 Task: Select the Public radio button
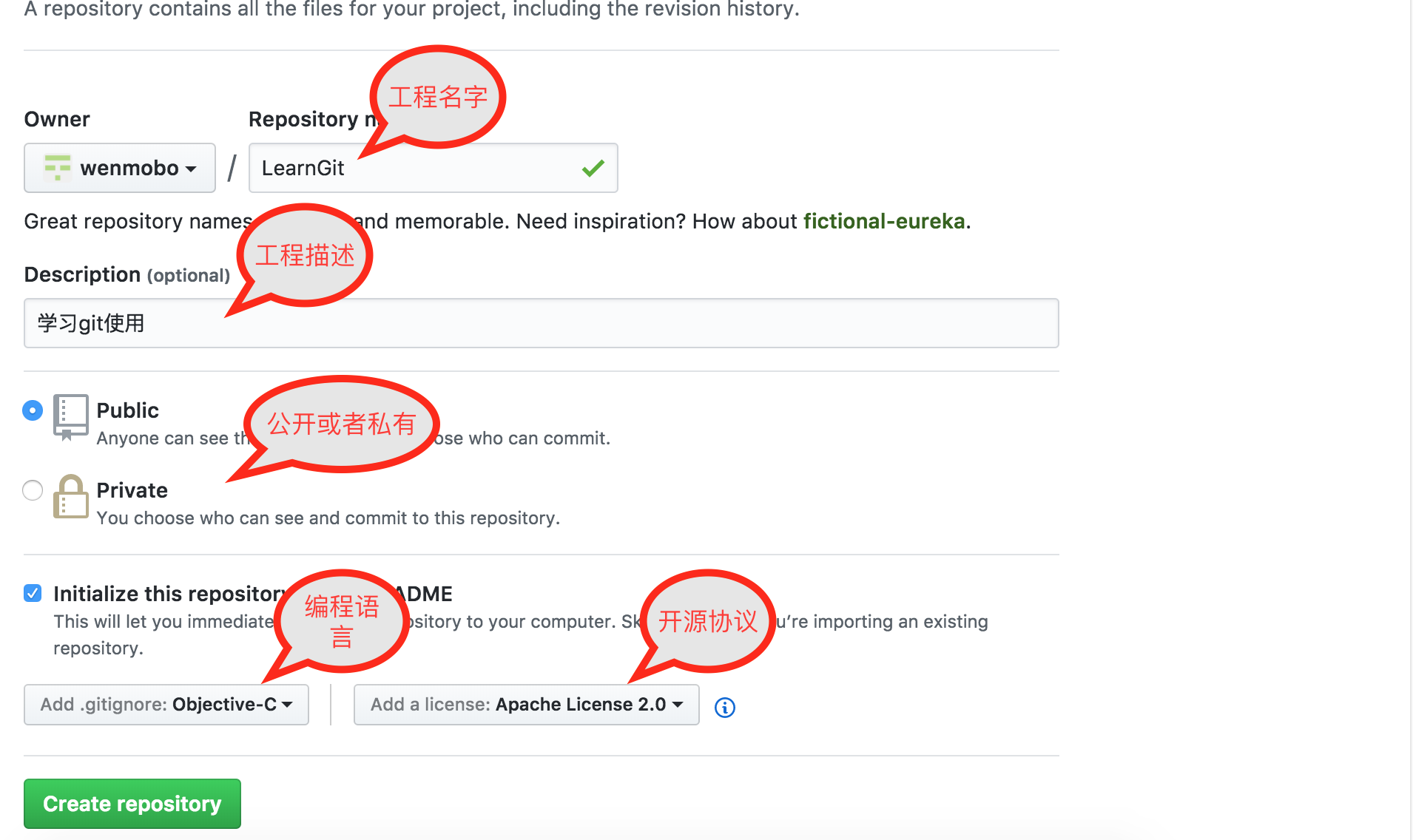click(33, 410)
